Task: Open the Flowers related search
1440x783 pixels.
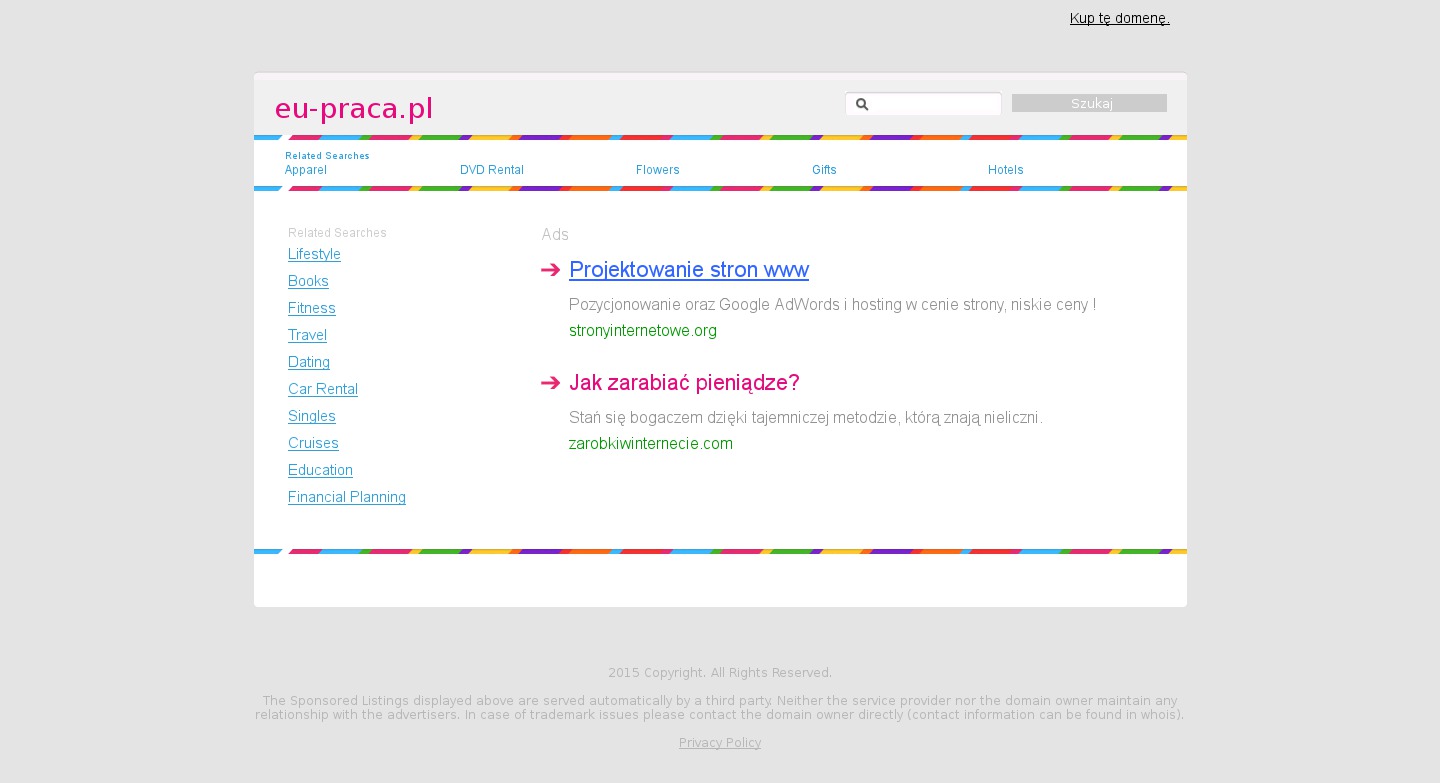Action: coord(657,170)
